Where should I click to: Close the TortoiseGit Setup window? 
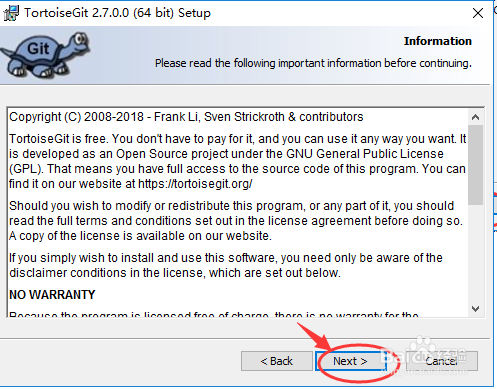click(478, 13)
